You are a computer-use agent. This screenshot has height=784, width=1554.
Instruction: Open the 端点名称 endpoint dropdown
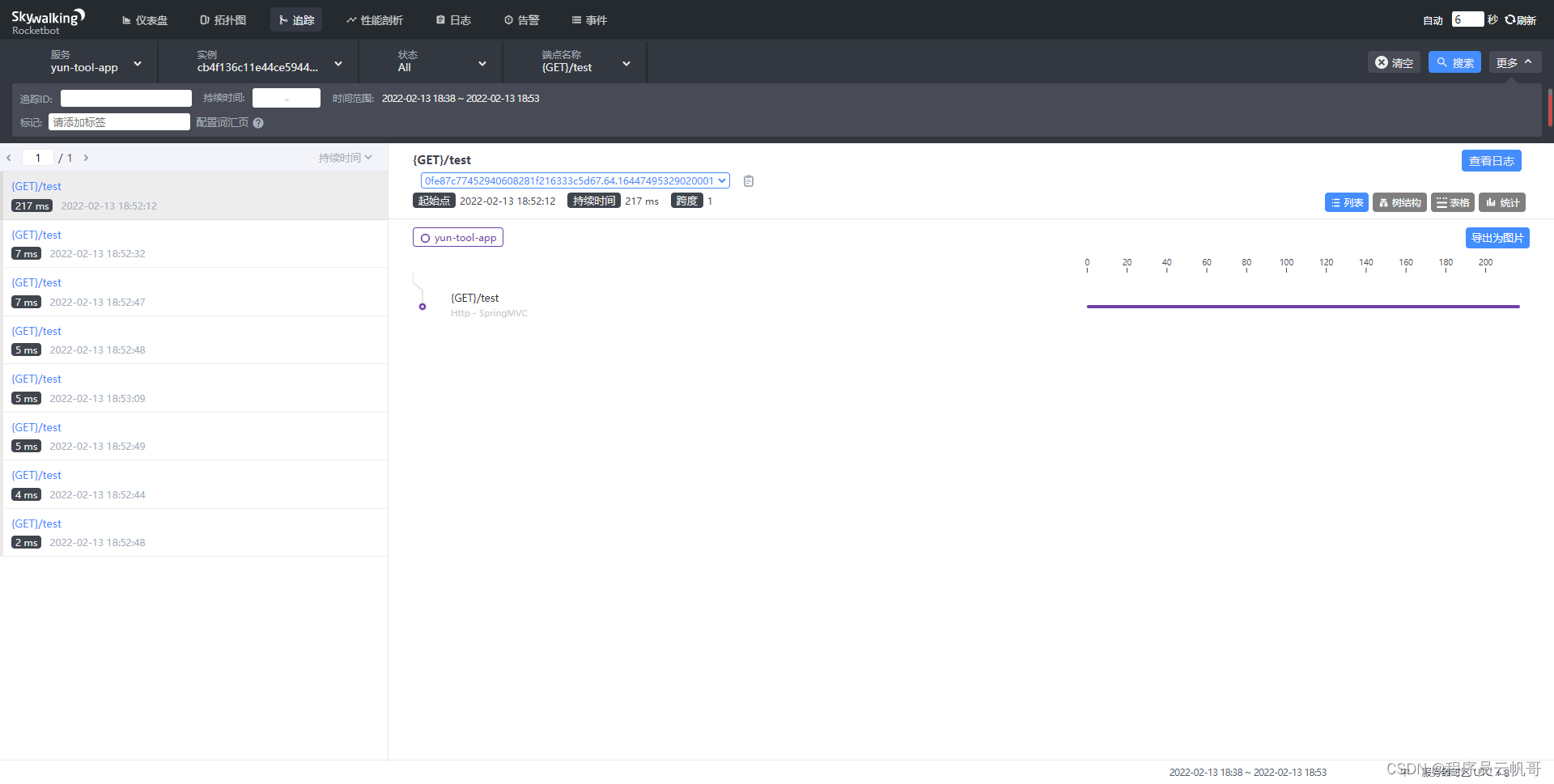tap(586, 61)
